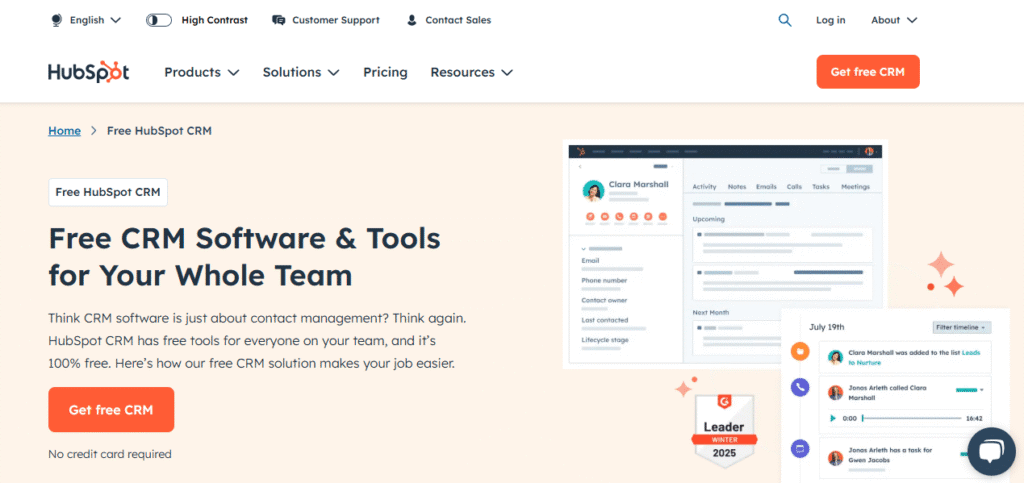Click the hero Get free CRM button

point(111,410)
